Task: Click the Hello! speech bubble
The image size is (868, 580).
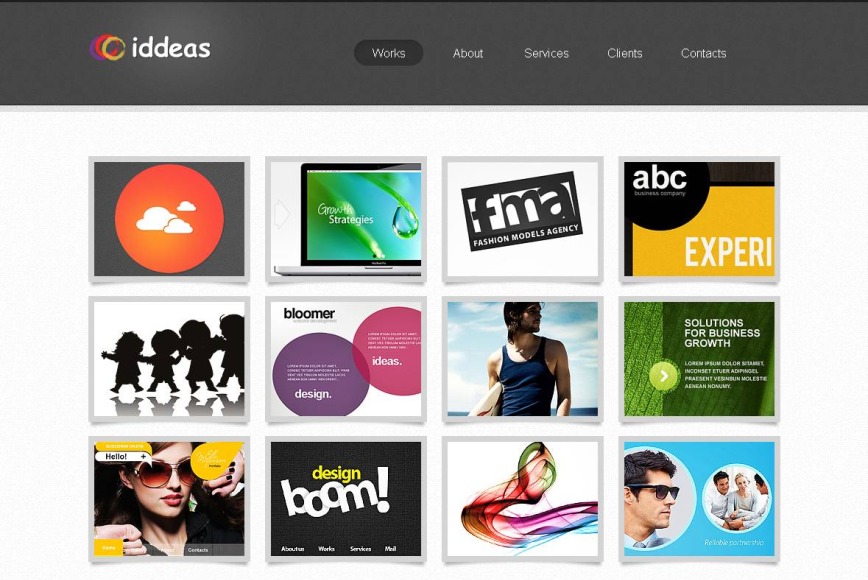Action: tap(114, 456)
